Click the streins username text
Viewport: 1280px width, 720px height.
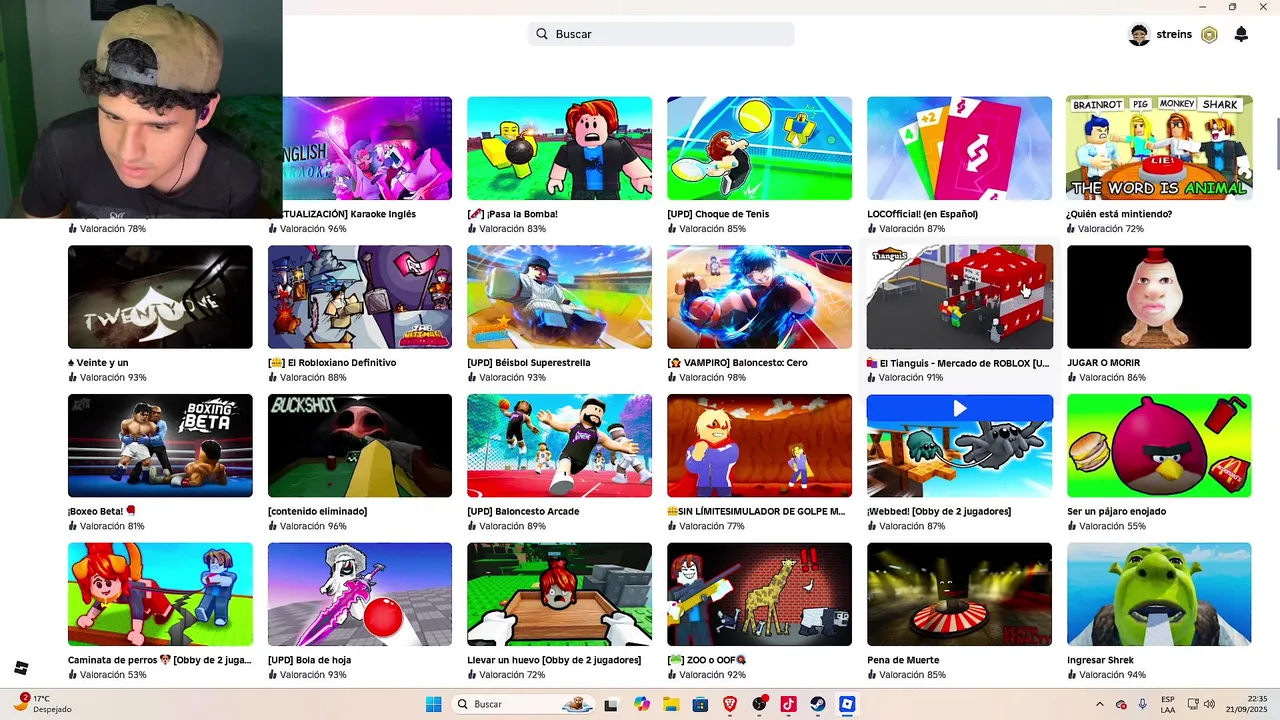(1174, 35)
